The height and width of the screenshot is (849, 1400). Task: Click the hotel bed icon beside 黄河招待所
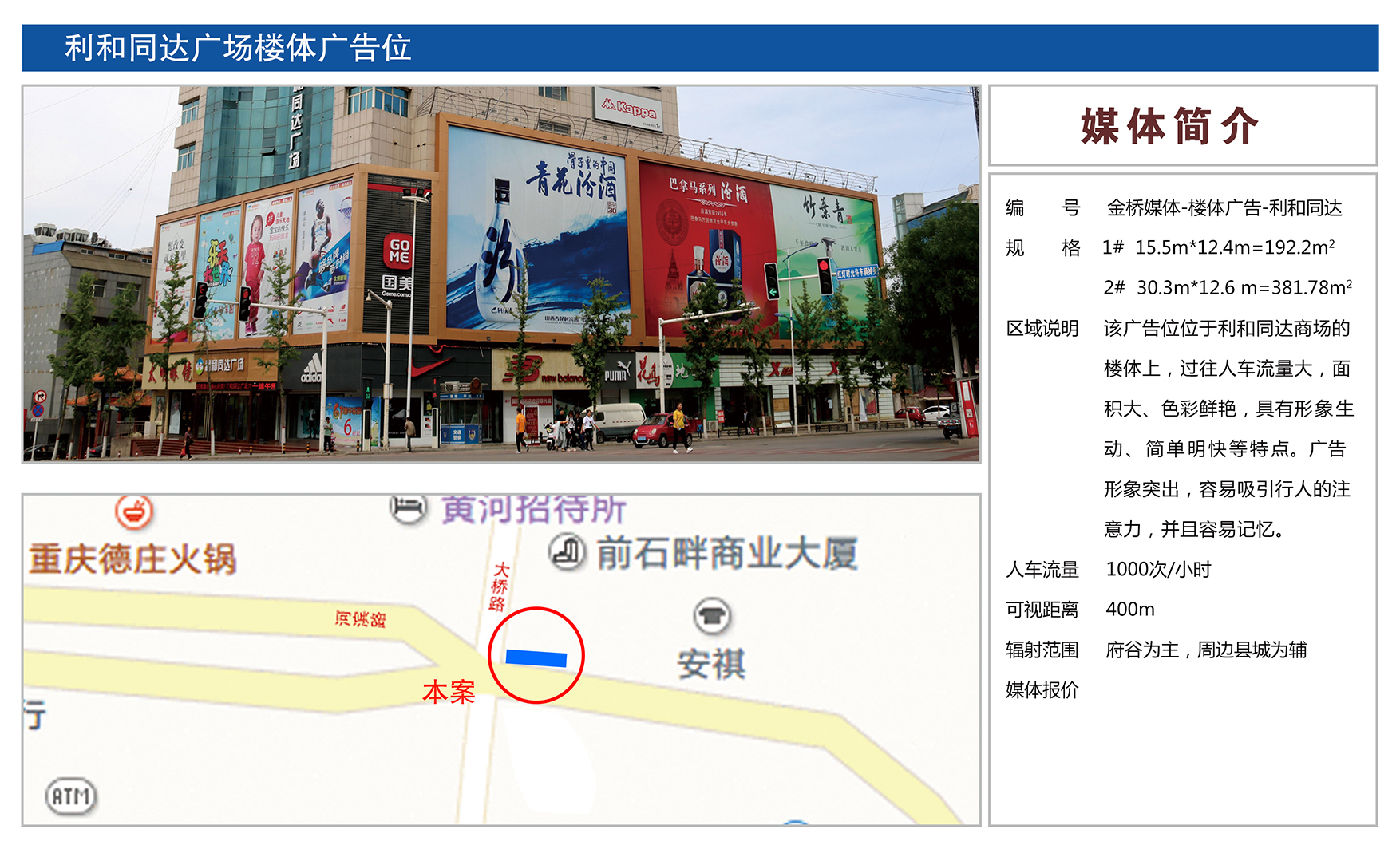(x=409, y=508)
